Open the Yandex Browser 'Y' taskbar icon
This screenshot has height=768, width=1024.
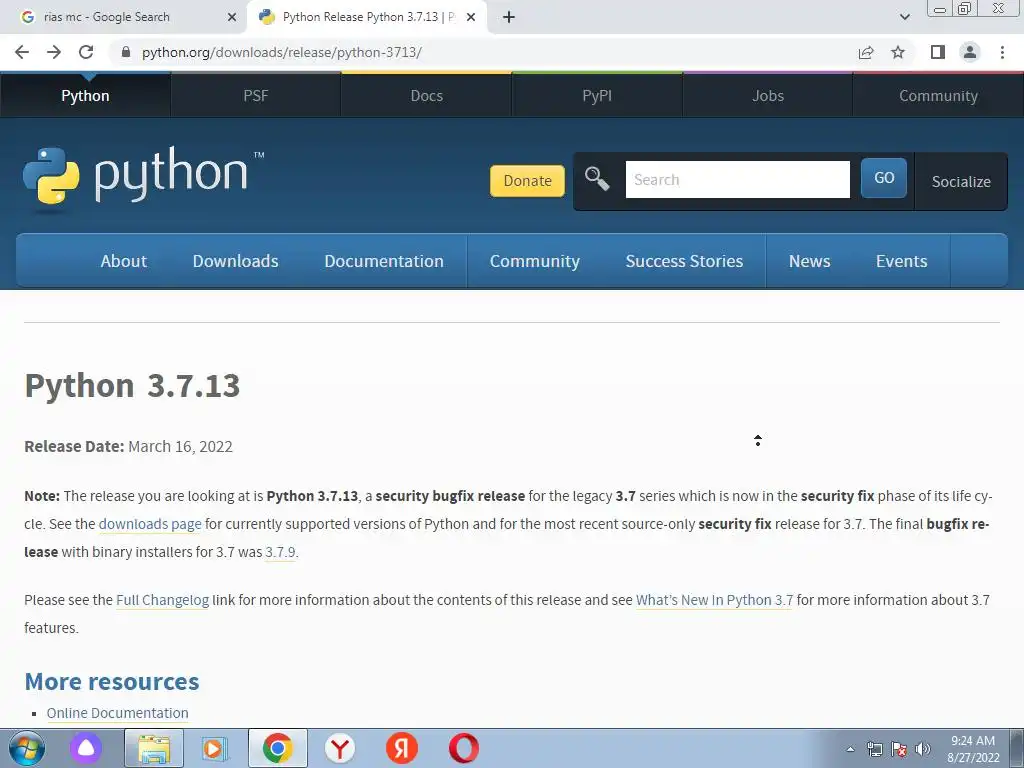point(340,748)
